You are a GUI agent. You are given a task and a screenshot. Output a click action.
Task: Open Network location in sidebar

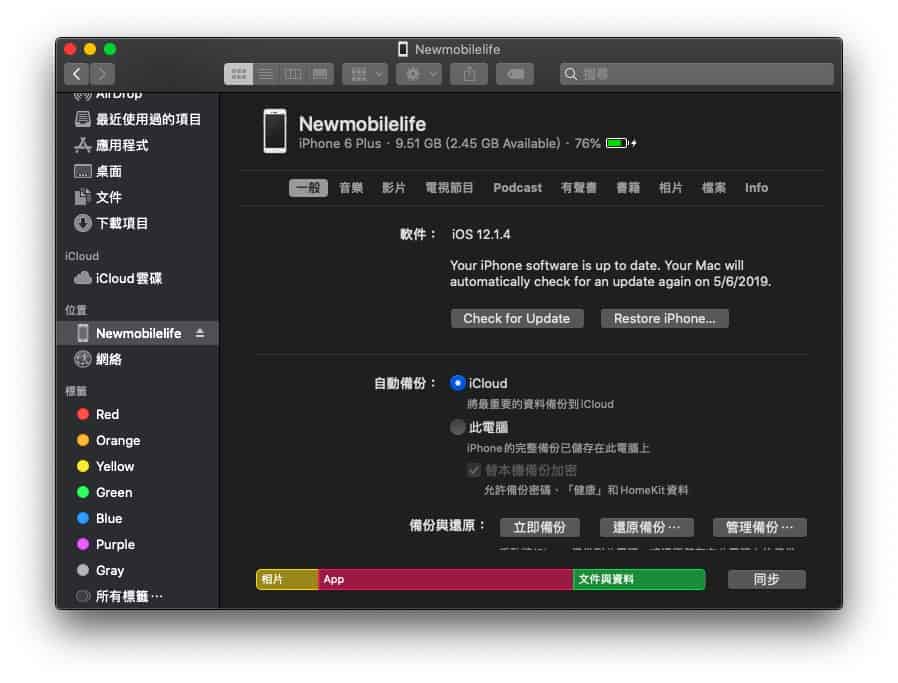[x=98, y=359]
